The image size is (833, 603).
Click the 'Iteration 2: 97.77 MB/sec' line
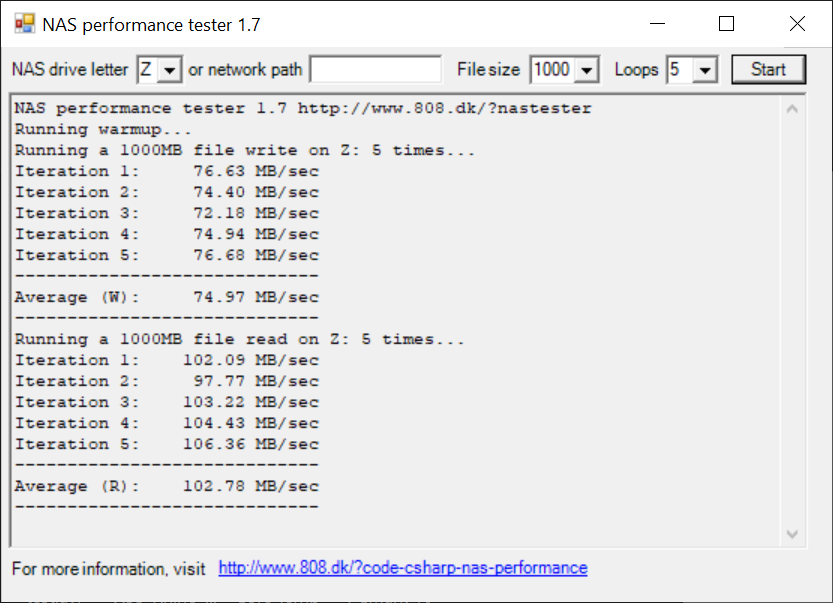point(166,381)
